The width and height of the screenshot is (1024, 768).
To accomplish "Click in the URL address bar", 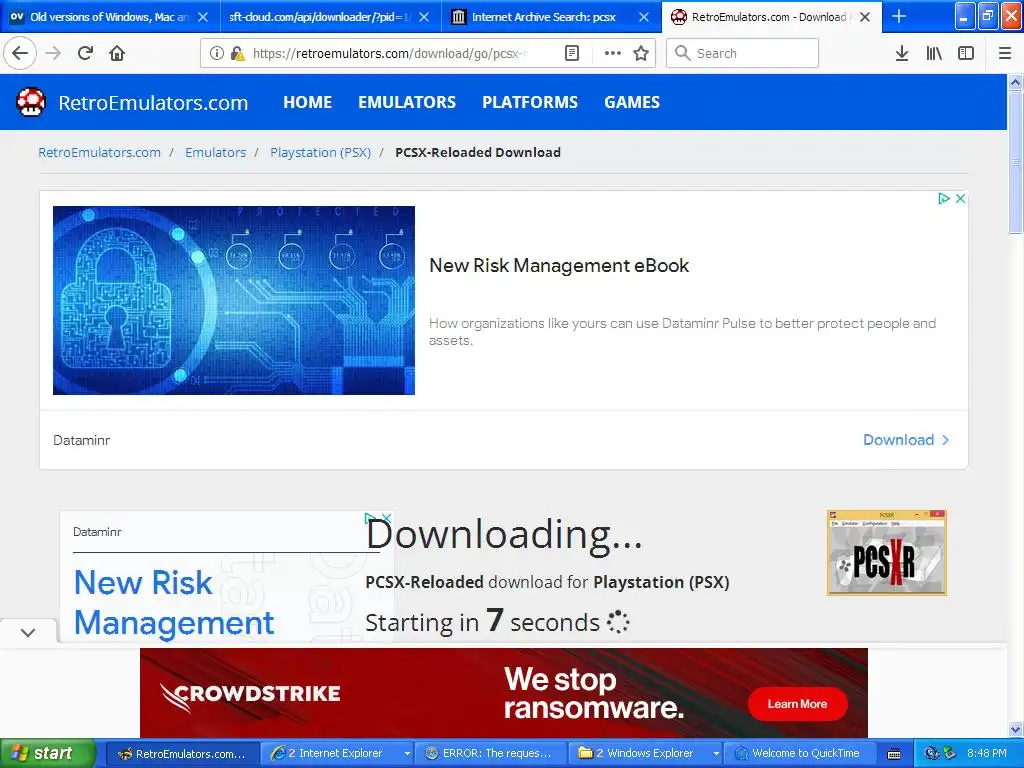I will pyautogui.click(x=389, y=53).
